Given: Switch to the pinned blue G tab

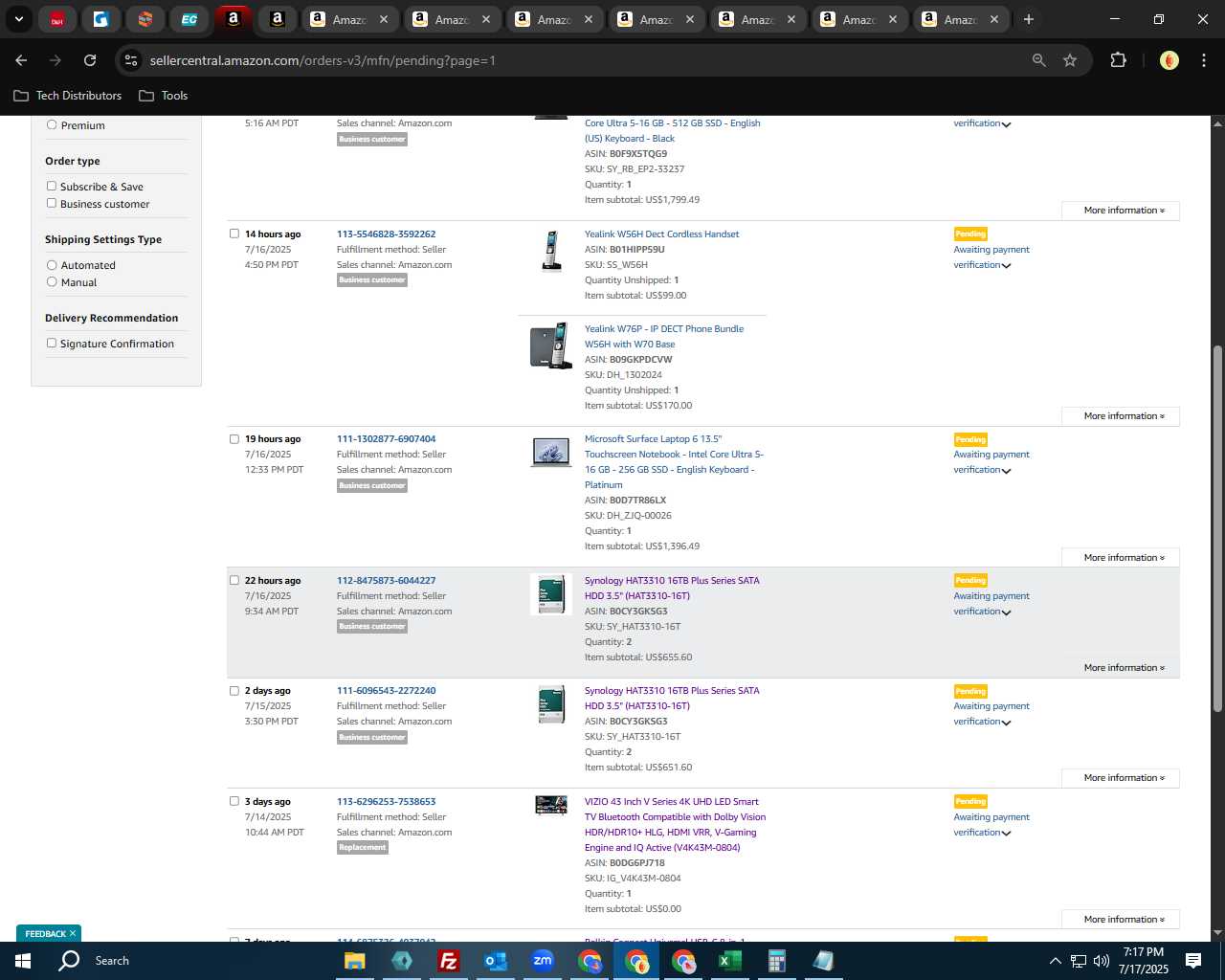Looking at the screenshot, I should (x=101, y=19).
